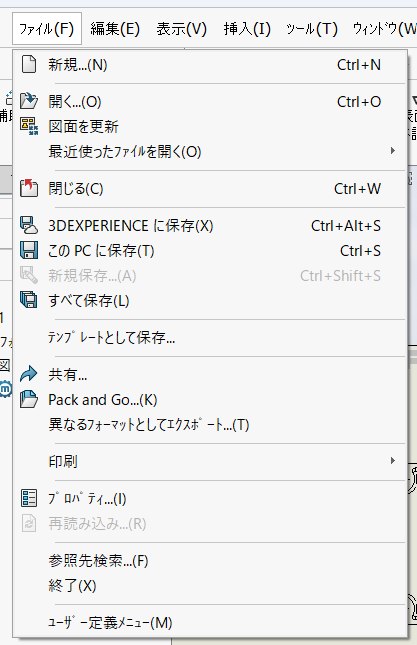Click the 3DEXPERIENCE cloud save icon
This screenshot has width=417, height=645.
[x=29, y=225]
